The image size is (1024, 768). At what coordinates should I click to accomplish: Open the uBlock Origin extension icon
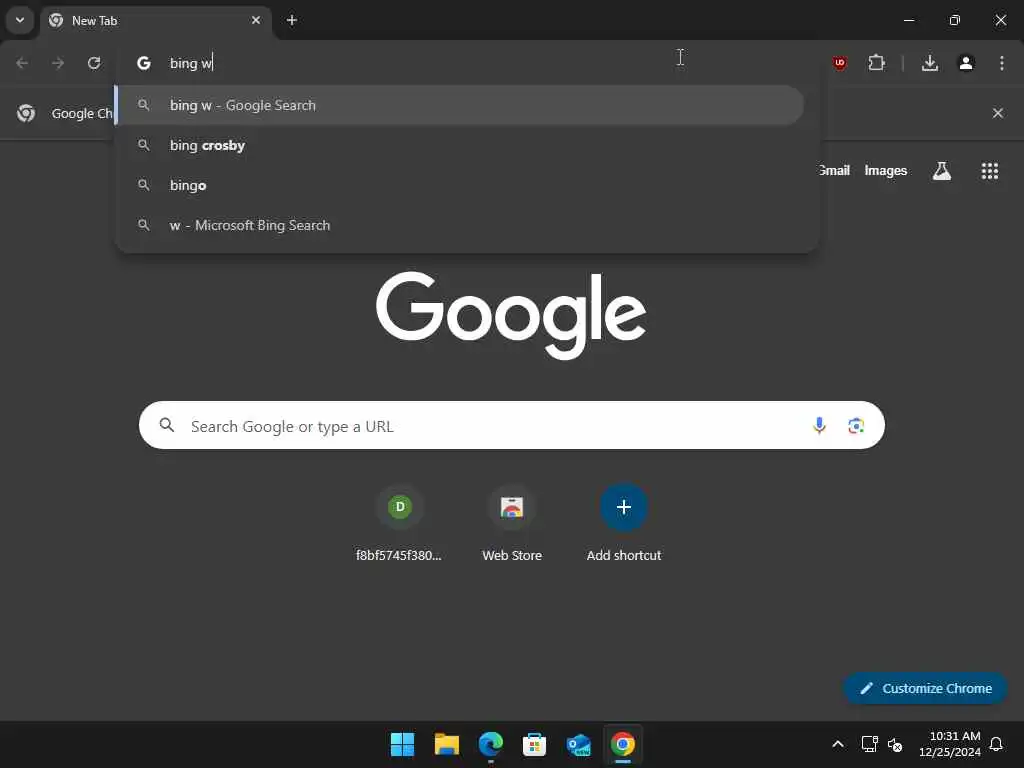click(840, 63)
